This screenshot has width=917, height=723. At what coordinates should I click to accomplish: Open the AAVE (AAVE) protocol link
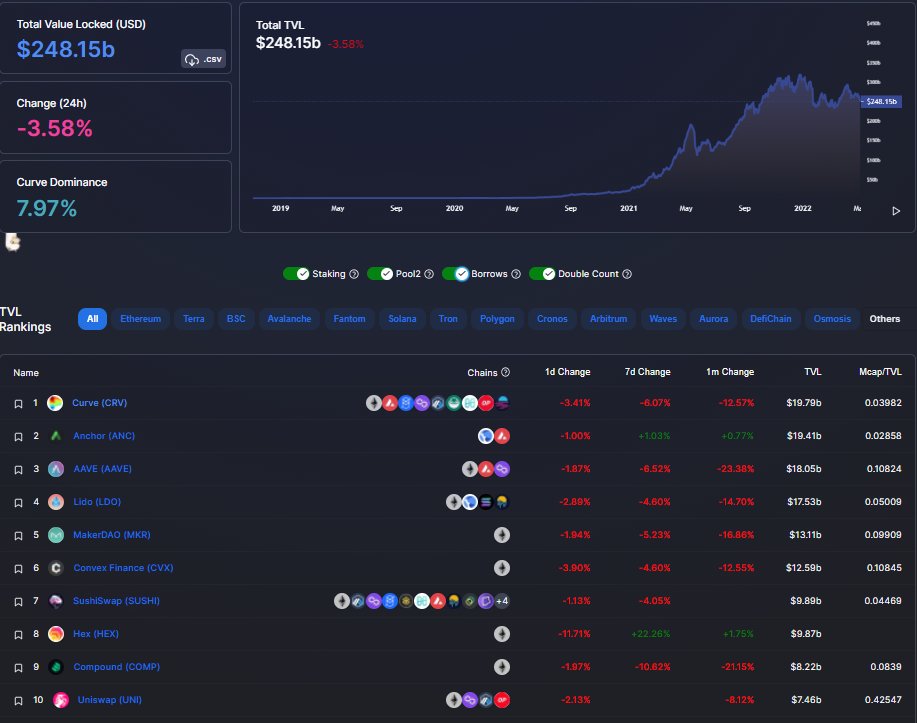102,469
